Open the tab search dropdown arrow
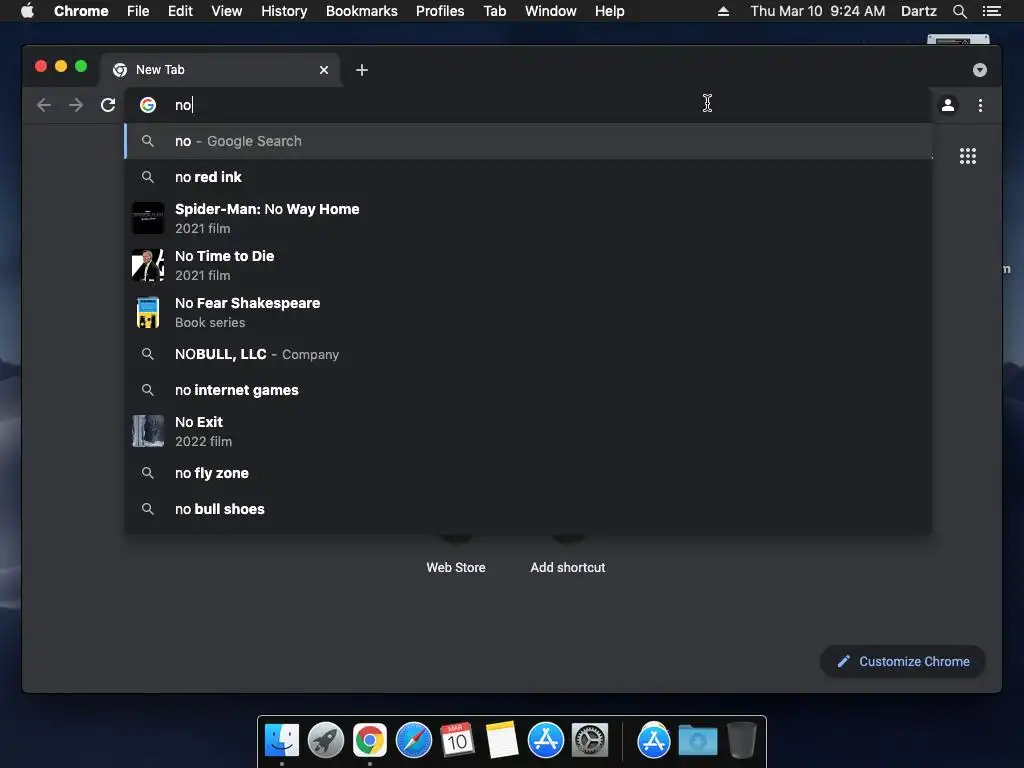Screen dimensions: 1024x768 [x=980, y=70]
